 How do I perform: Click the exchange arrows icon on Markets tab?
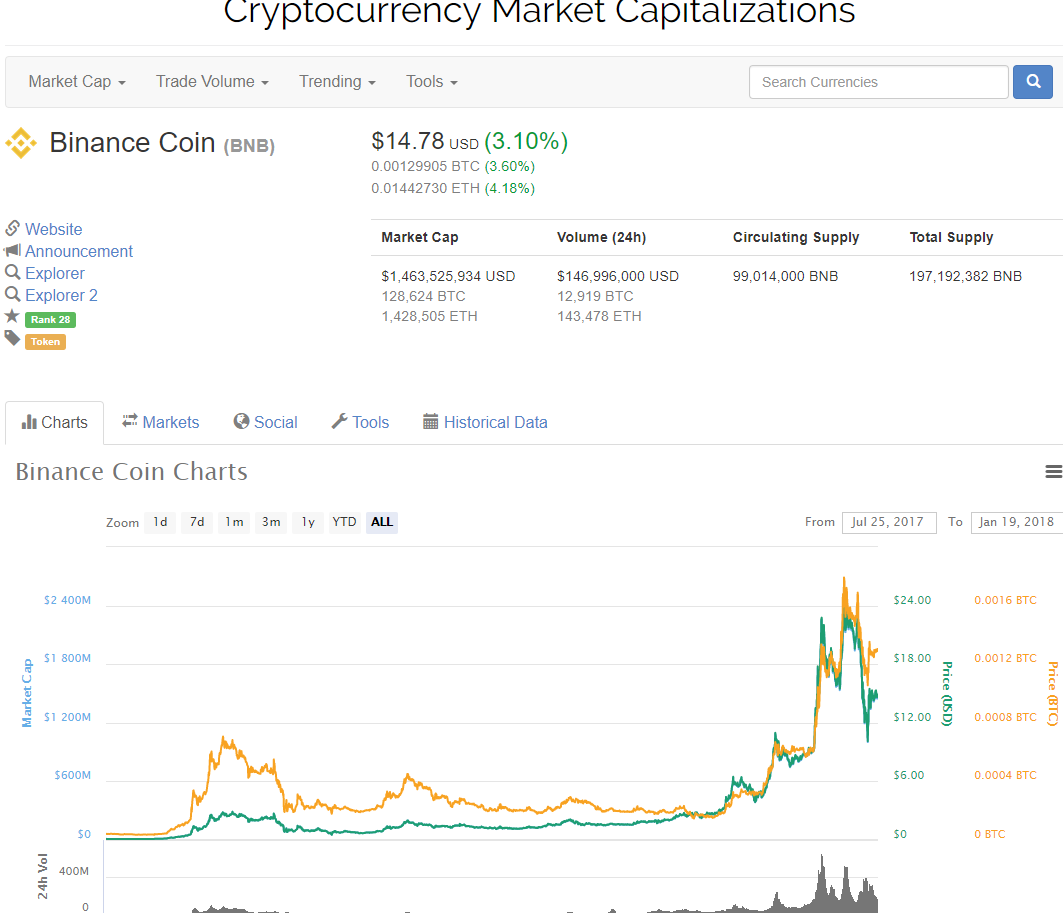coord(129,422)
